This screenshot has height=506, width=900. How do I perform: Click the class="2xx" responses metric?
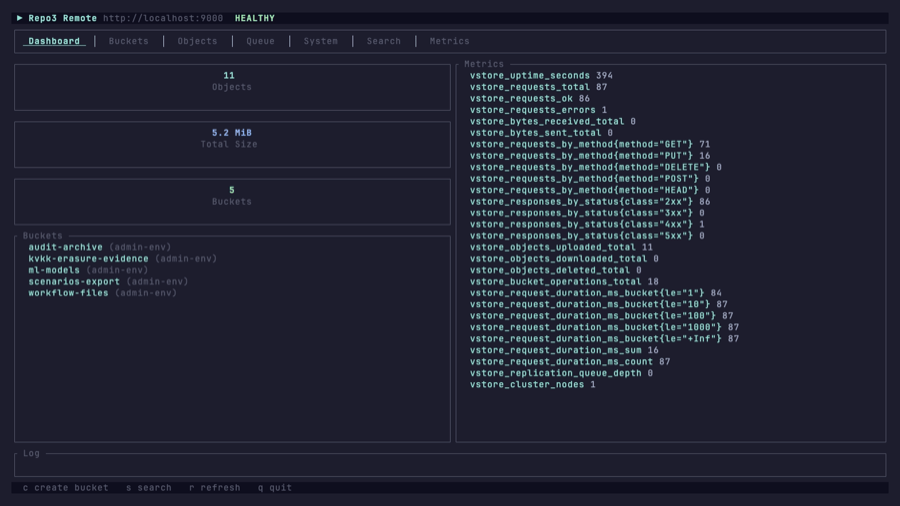[590, 202]
